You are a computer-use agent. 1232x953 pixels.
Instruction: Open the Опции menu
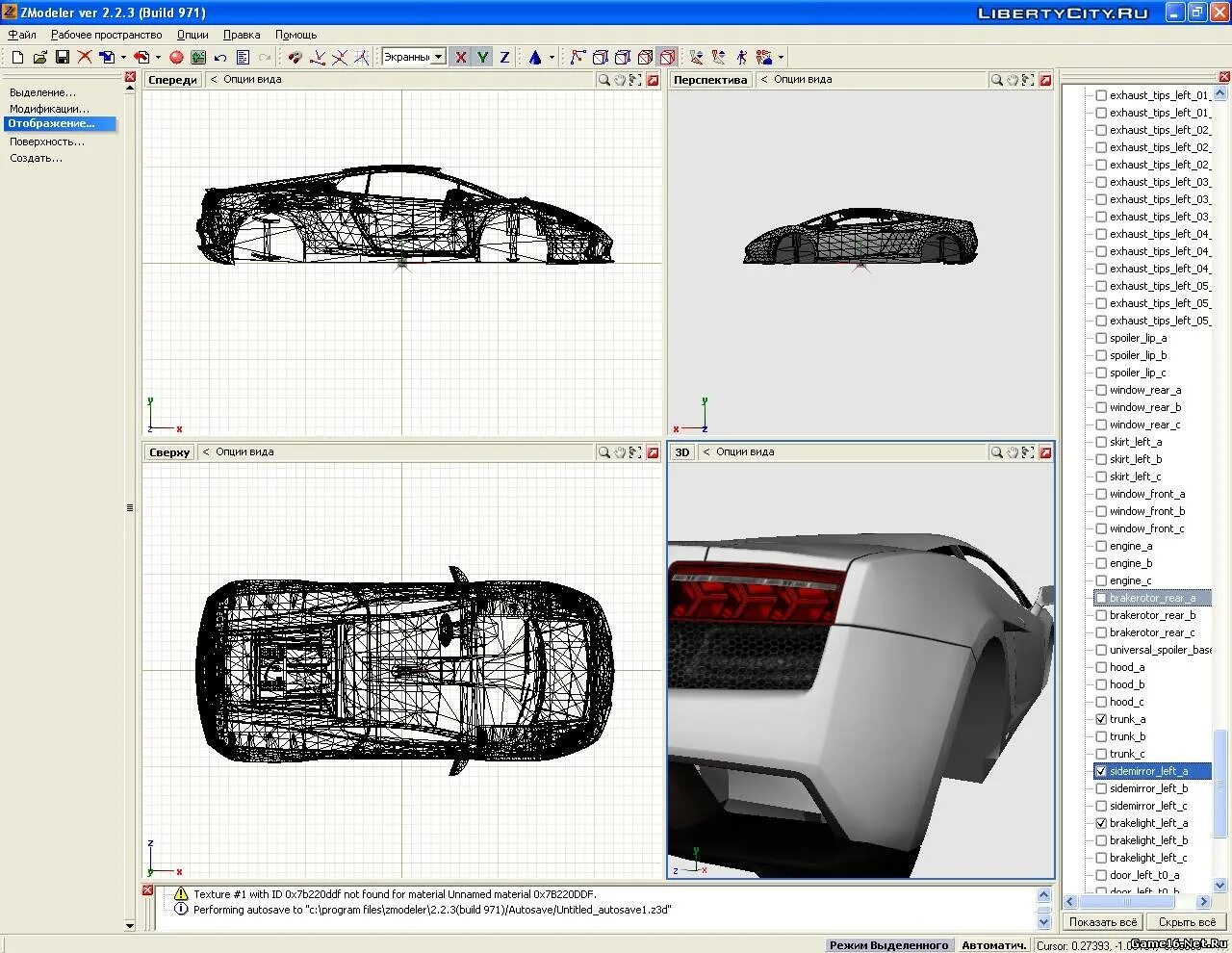[192, 35]
